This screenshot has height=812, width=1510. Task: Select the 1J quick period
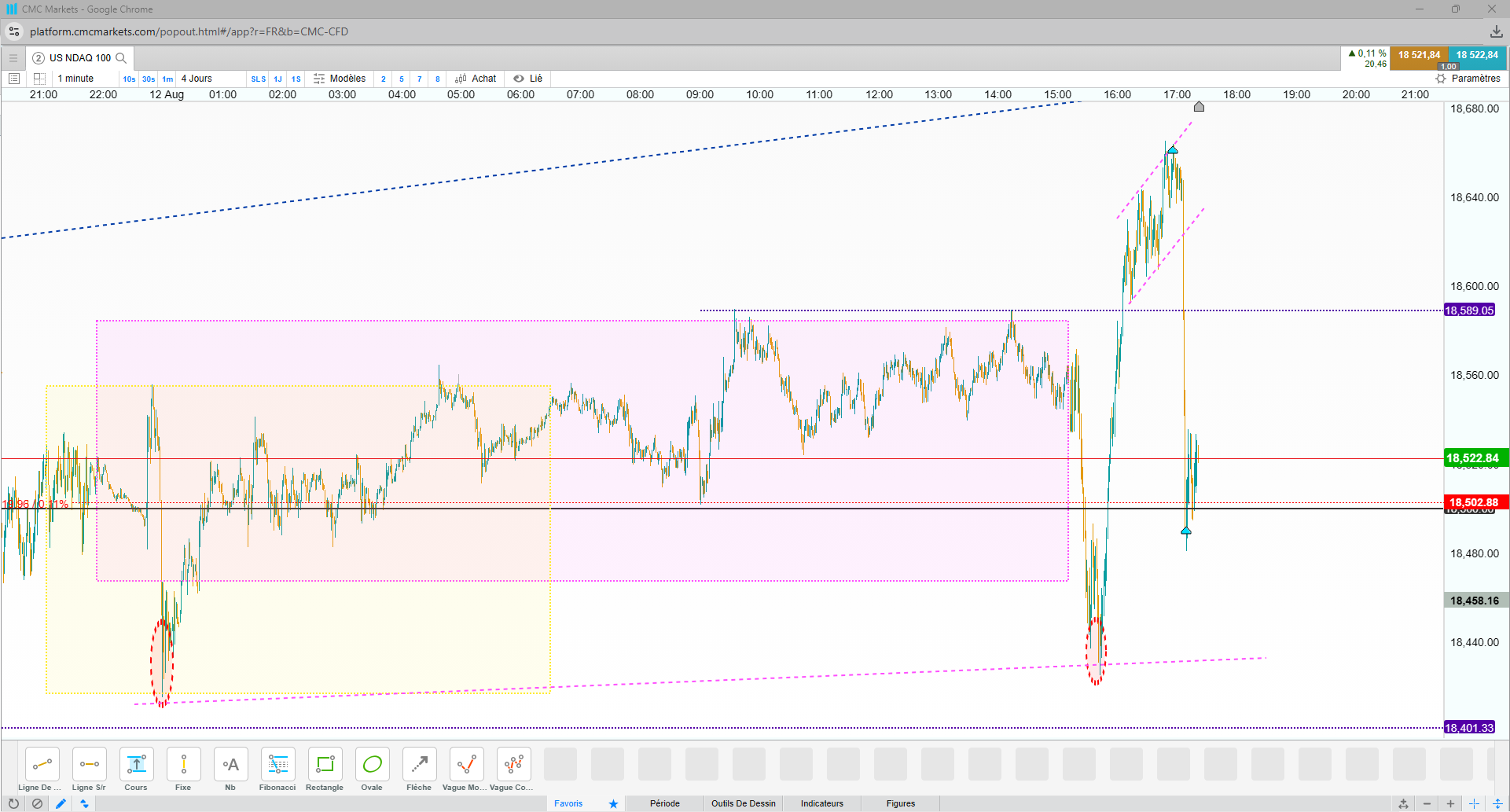pyautogui.click(x=277, y=79)
